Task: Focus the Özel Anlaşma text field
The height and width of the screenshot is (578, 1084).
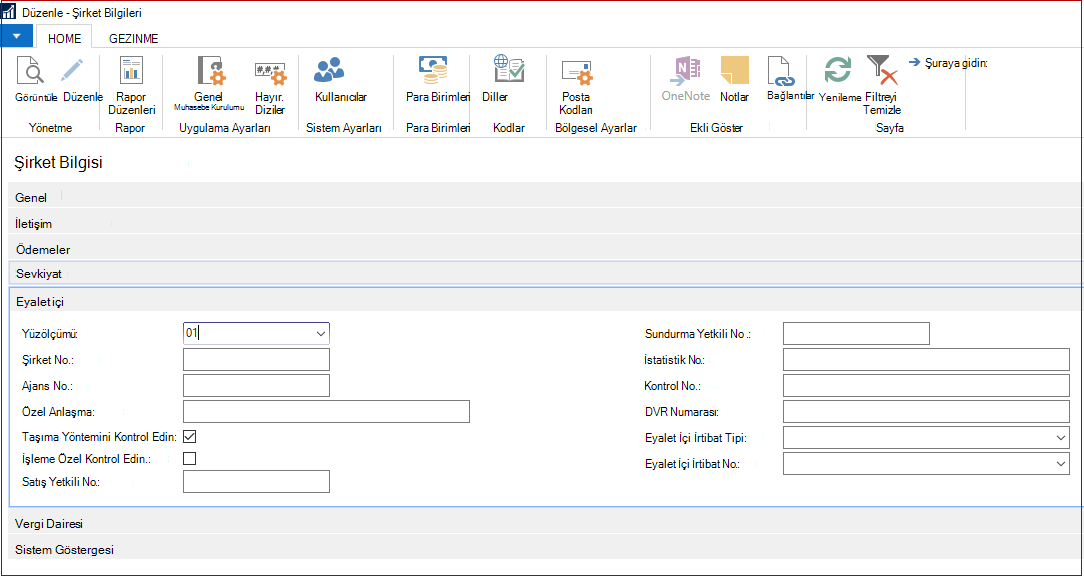Action: [326, 411]
